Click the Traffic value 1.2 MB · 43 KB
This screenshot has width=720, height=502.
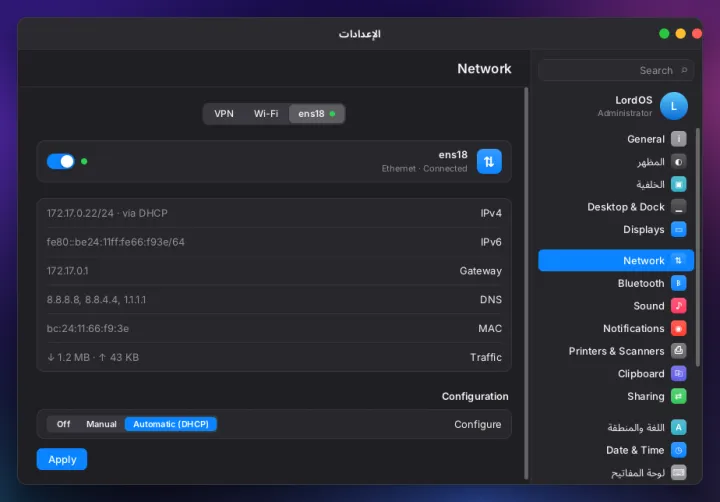coord(93,357)
